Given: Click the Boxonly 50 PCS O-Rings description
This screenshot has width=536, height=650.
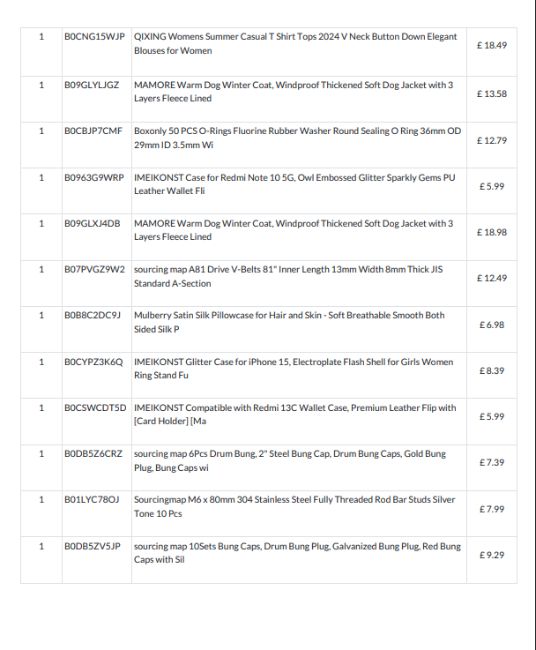Looking at the screenshot, I should pos(297,138).
